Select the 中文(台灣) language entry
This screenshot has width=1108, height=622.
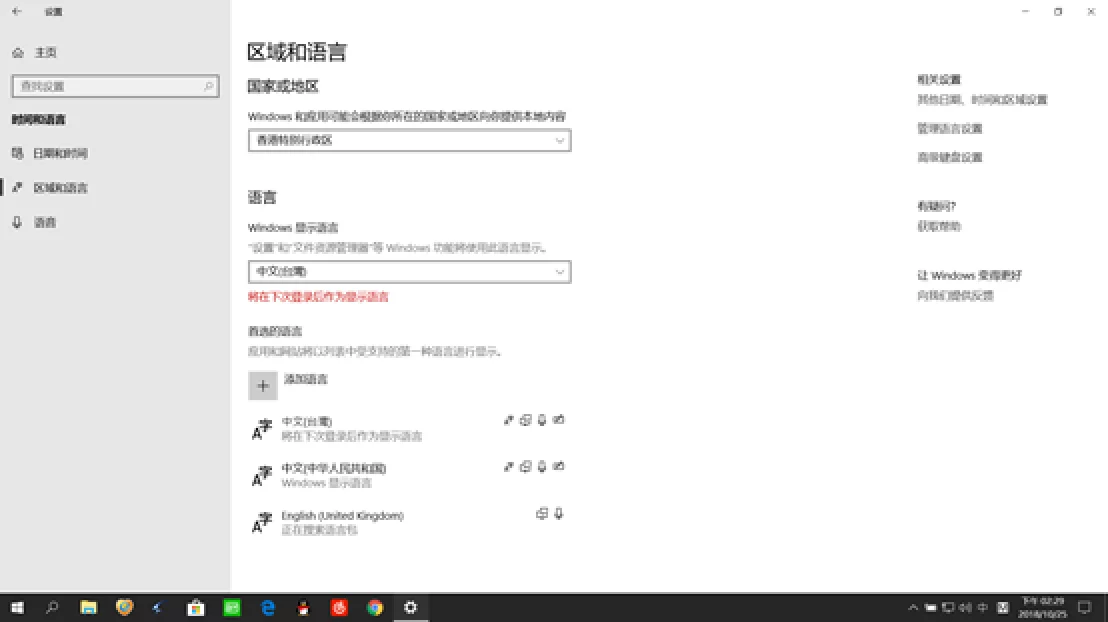tap(409, 428)
